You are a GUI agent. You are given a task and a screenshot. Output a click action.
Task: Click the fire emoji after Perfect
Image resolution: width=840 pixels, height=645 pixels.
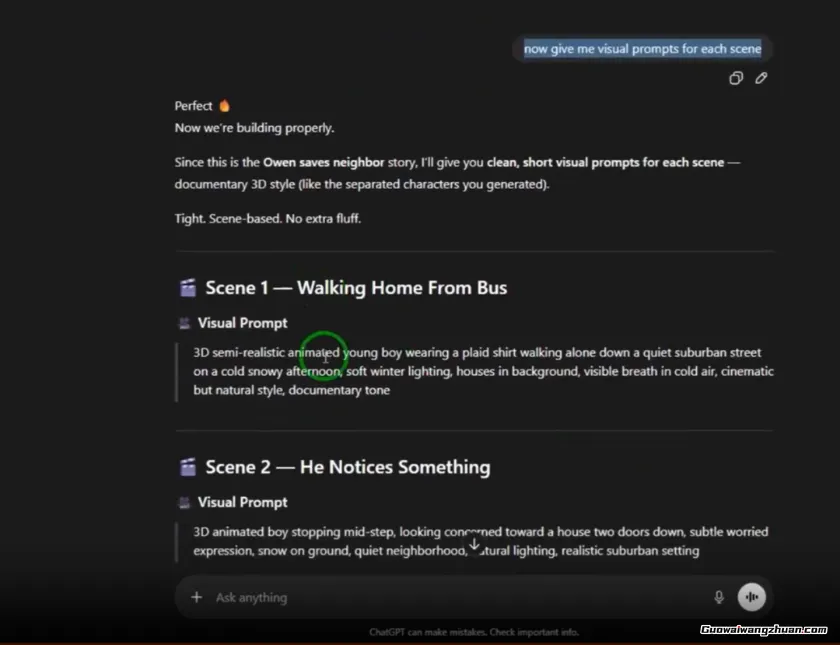(225, 106)
